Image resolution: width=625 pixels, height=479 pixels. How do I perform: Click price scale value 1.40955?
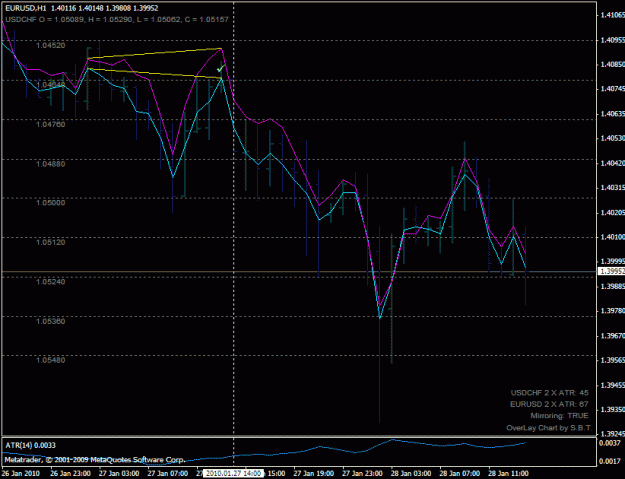click(612, 40)
